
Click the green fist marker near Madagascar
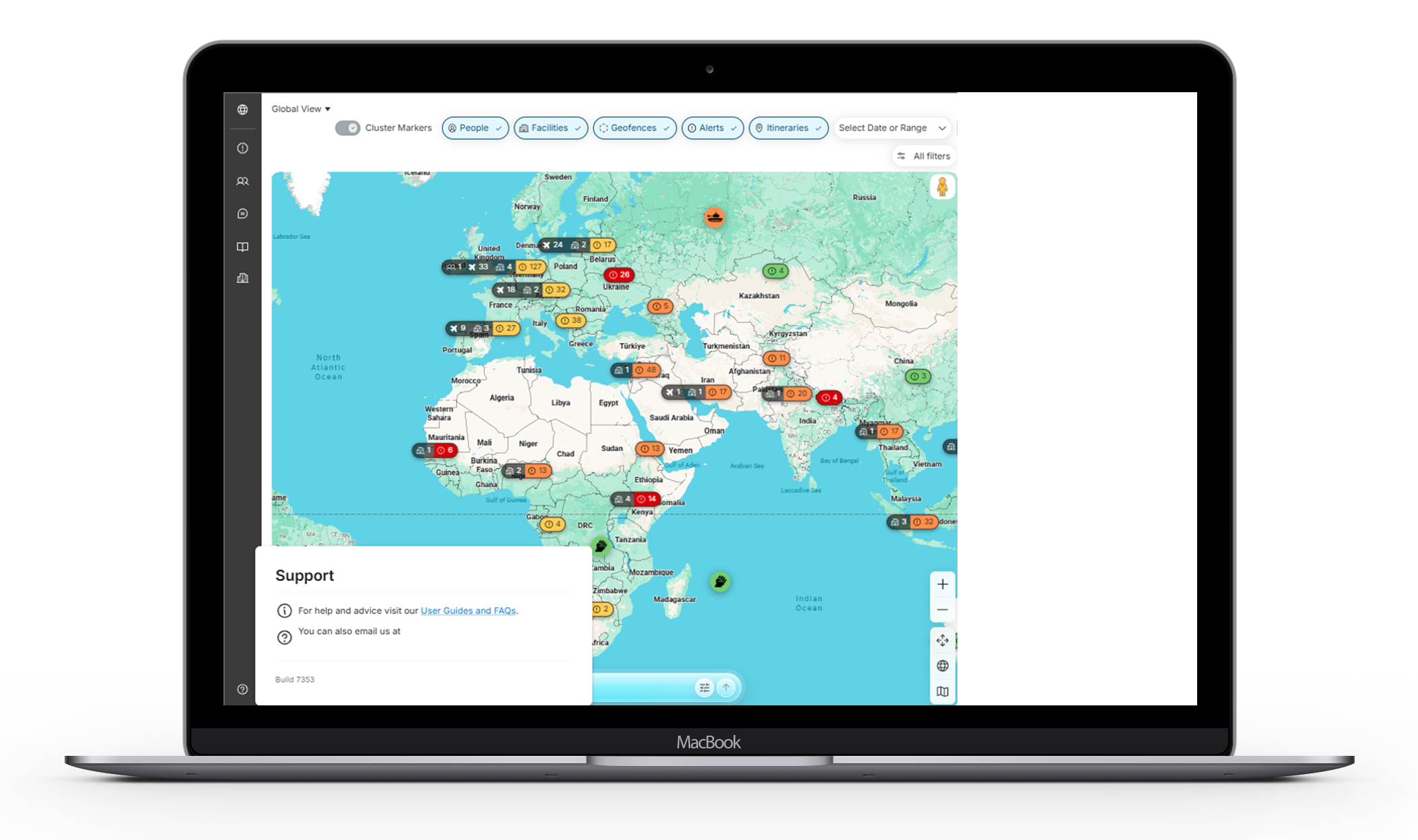(x=720, y=582)
